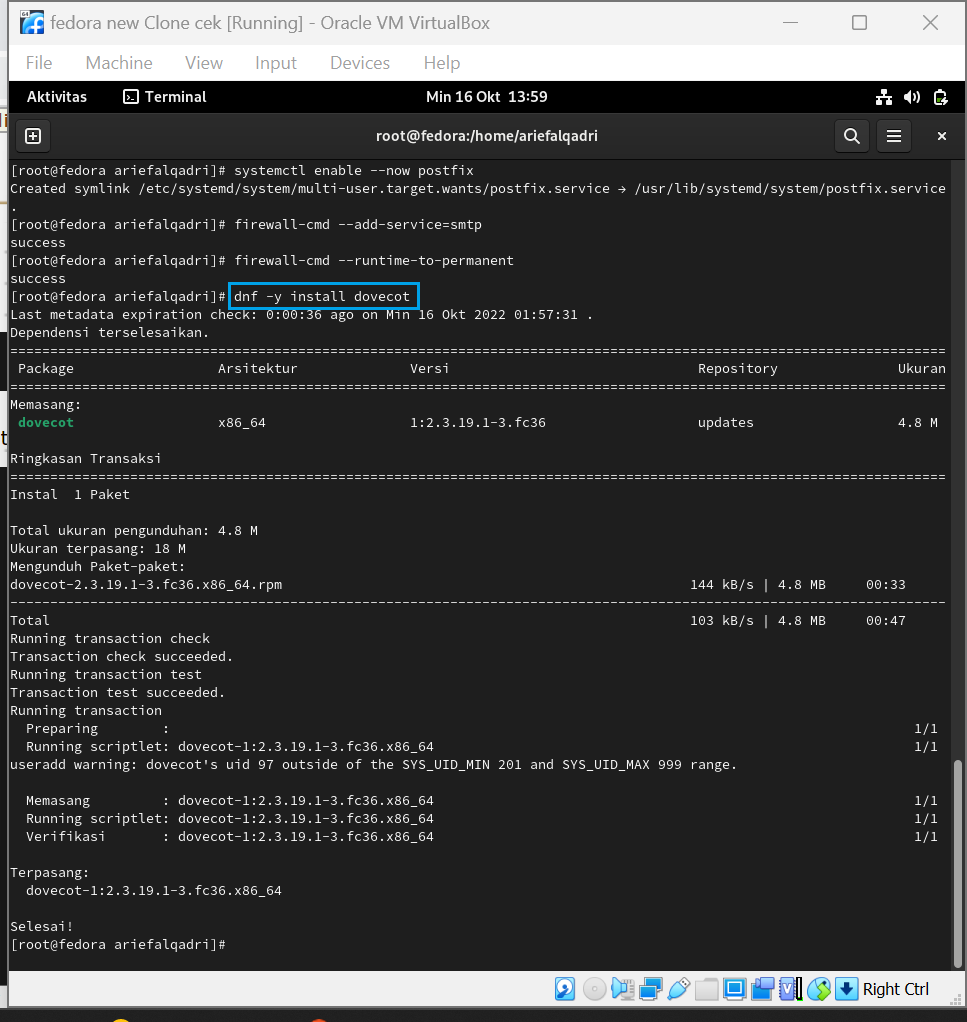Open the terminal hamburger menu
Viewport: 967px width, 1022px height.
pos(893,136)
